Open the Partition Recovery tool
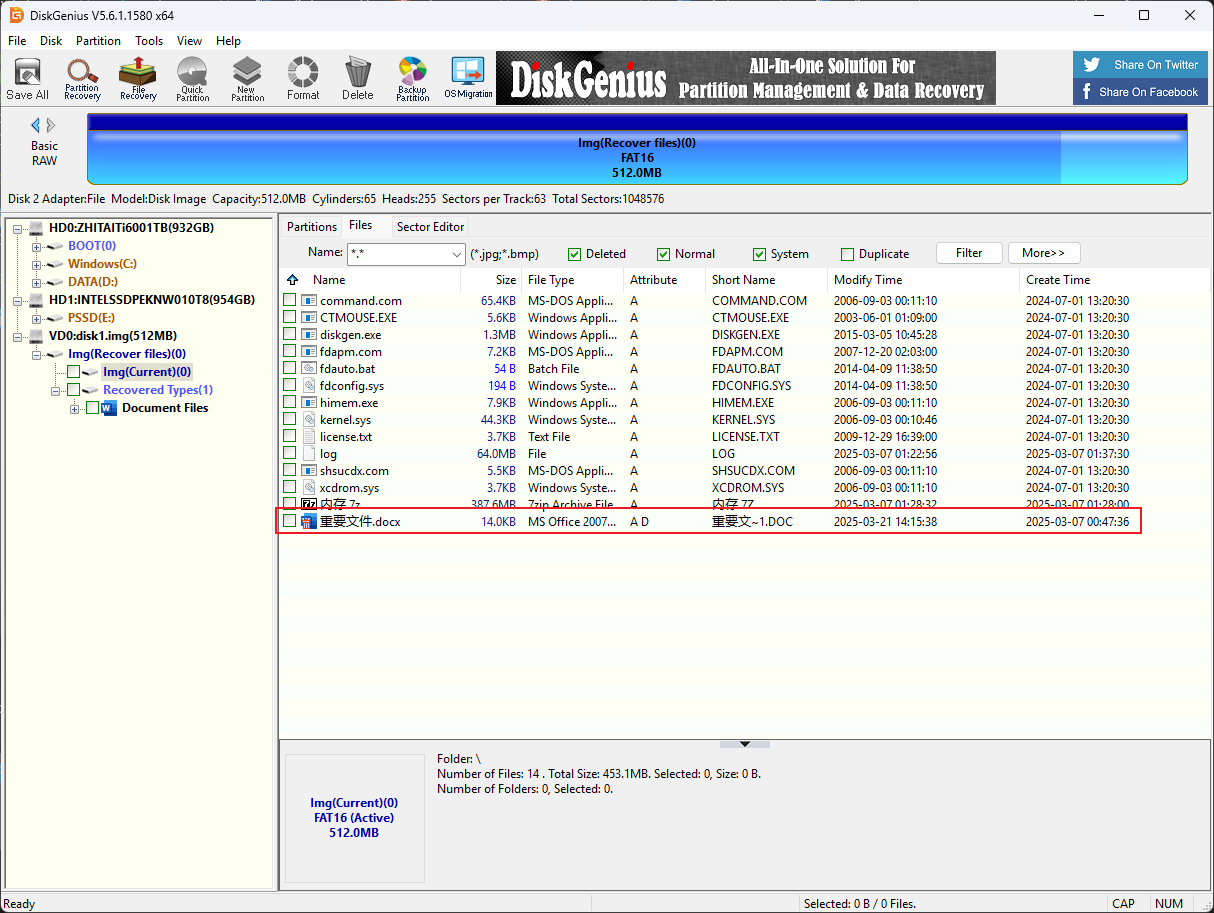 82,78
